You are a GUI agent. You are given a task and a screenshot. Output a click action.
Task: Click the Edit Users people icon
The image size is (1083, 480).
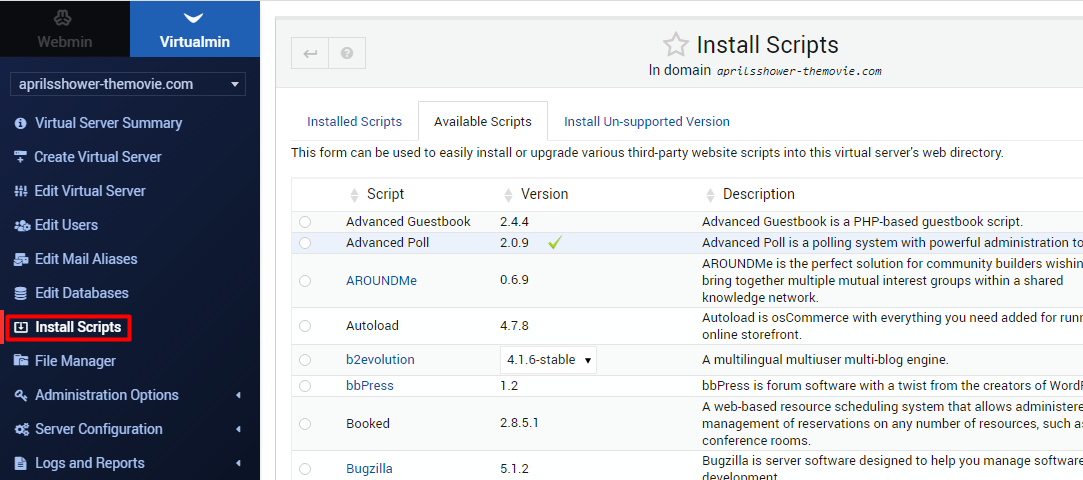click(x=21, y=225)
